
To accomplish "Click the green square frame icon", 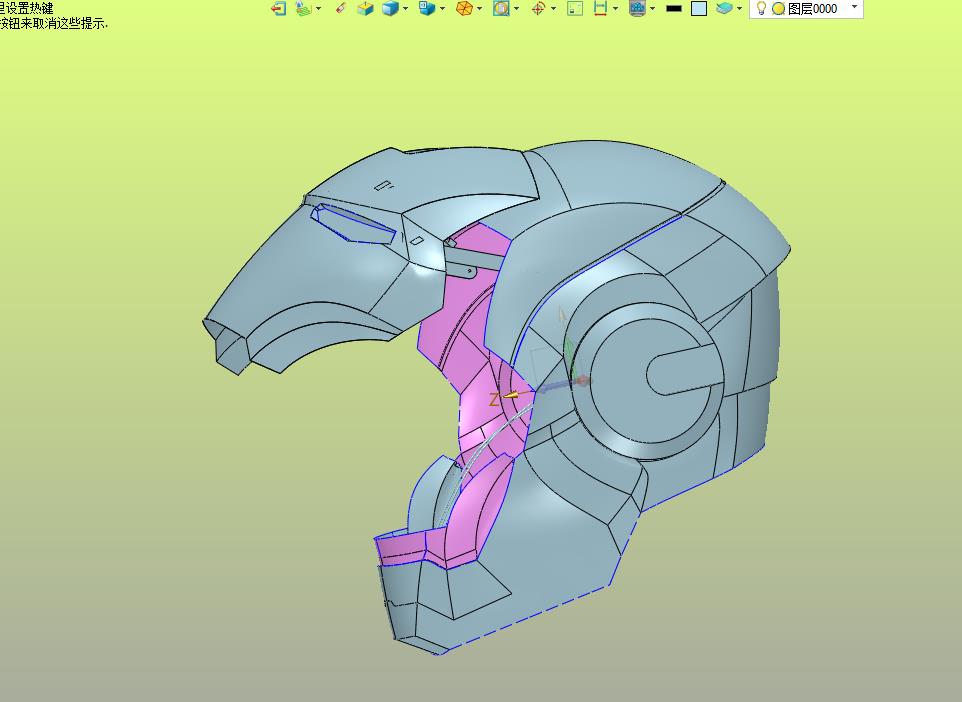I will click(x=575, y=9).
